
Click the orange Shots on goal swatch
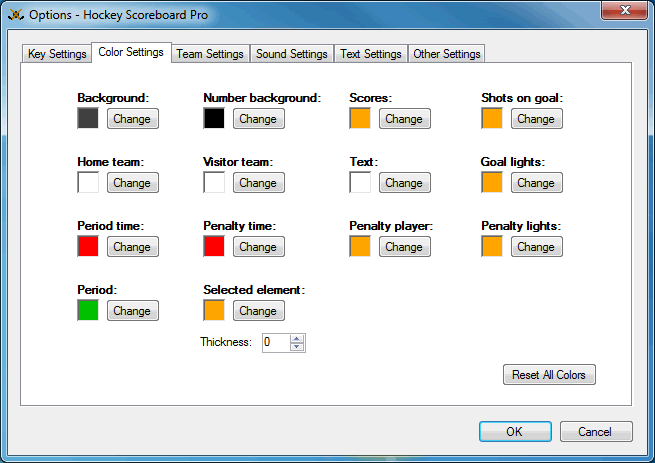pyautogui.click(x=492, y=118)
